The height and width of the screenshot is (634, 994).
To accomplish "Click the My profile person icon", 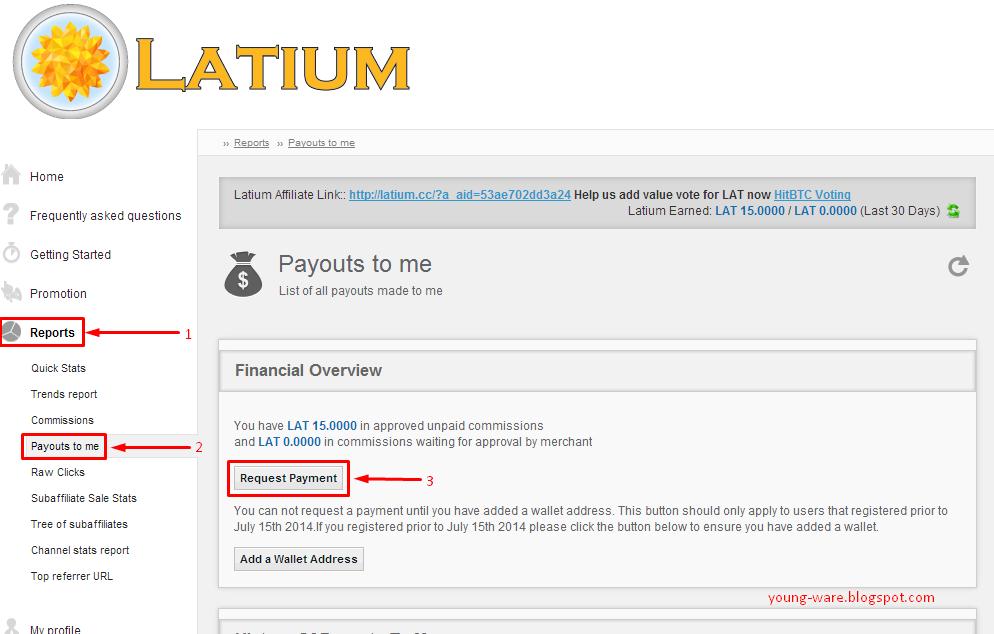I will (11, 626).
